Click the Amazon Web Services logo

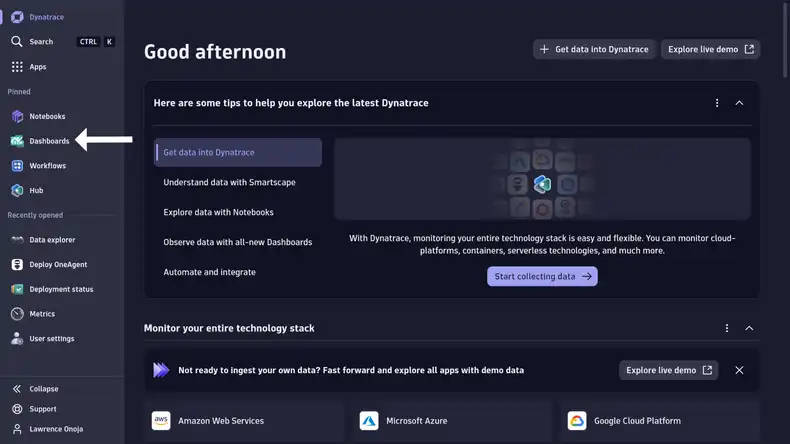tap(161, 420)
